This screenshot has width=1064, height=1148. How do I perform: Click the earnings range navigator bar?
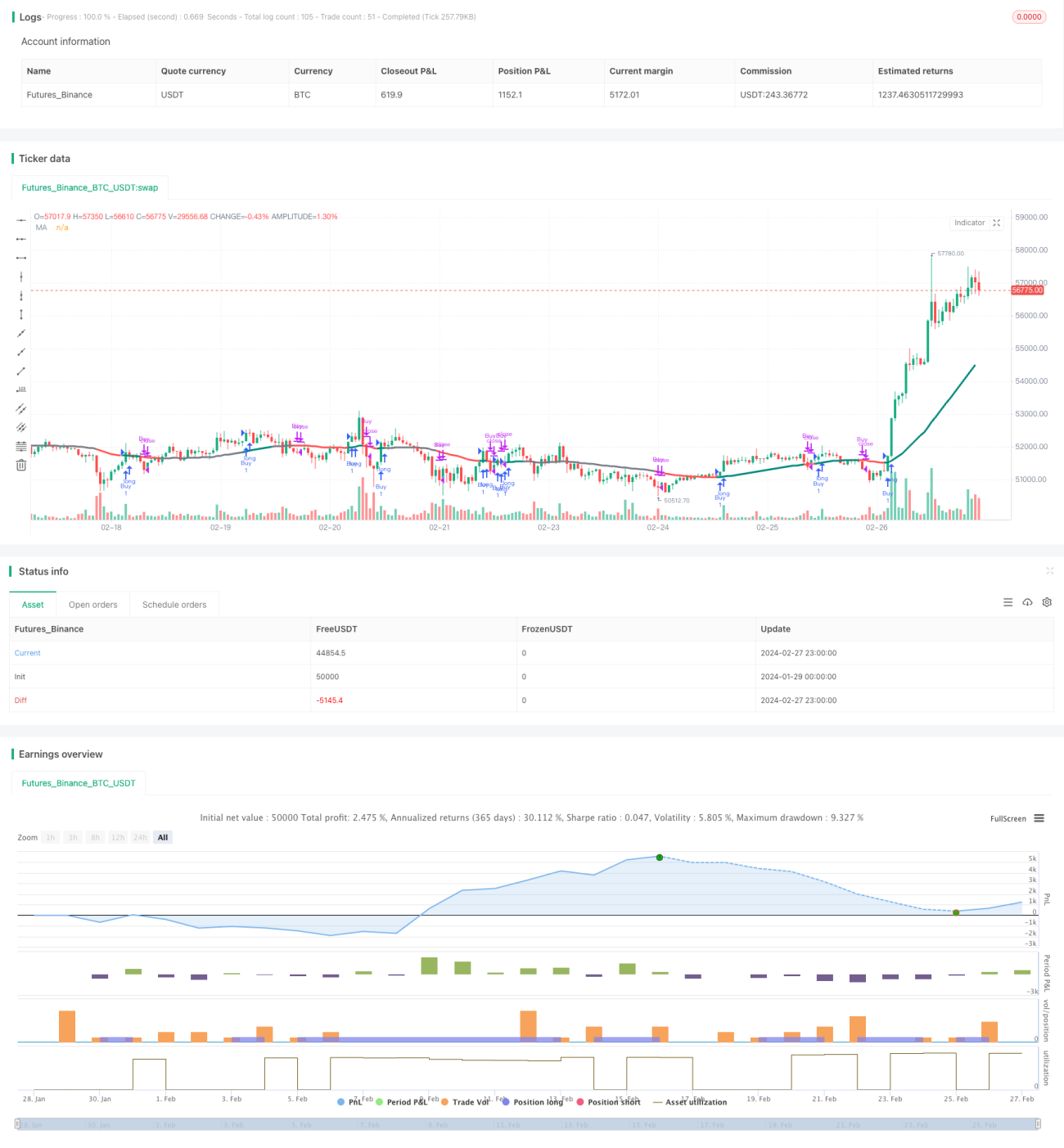[x=528, y=1124]
